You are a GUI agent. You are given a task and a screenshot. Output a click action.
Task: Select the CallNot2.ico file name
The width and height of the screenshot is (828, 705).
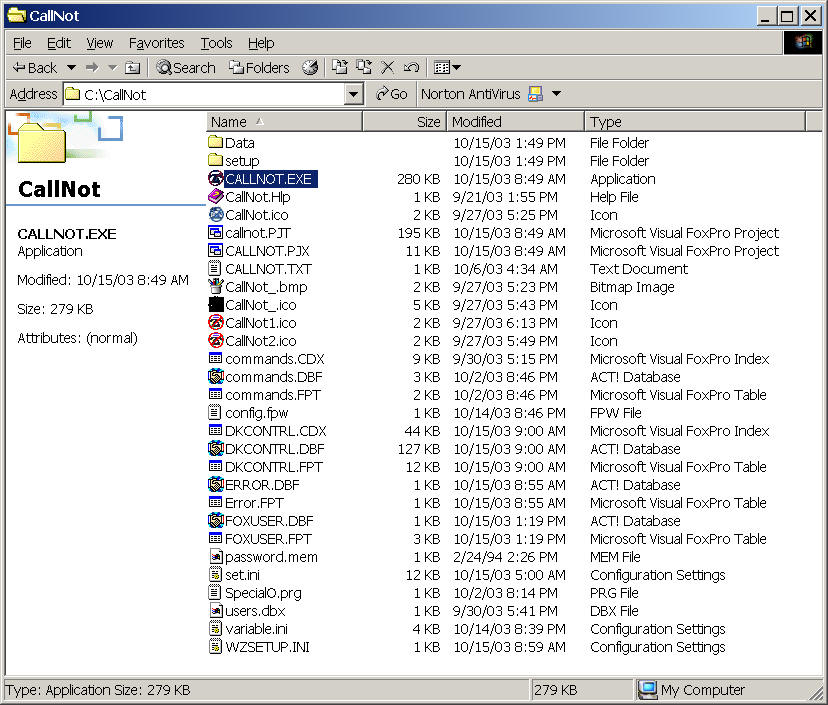(x=261, y=341)
